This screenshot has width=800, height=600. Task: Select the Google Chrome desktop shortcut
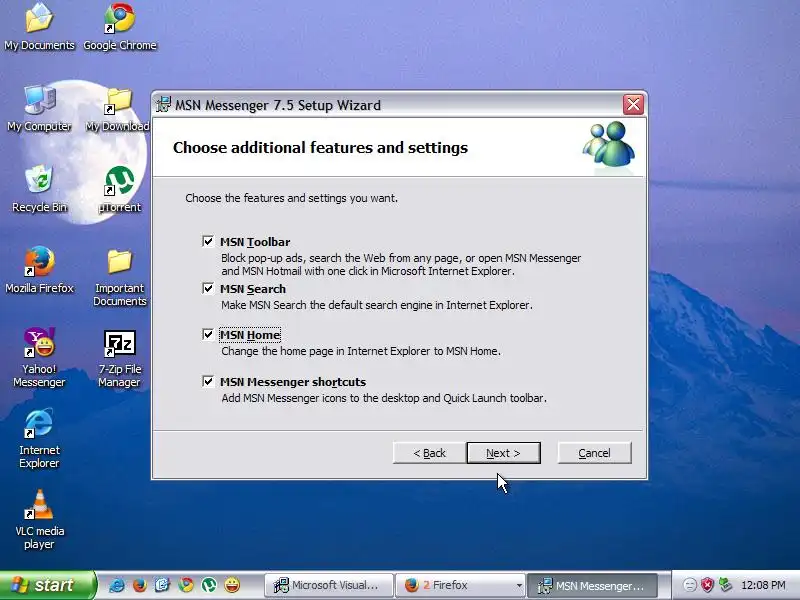[120, 27]
